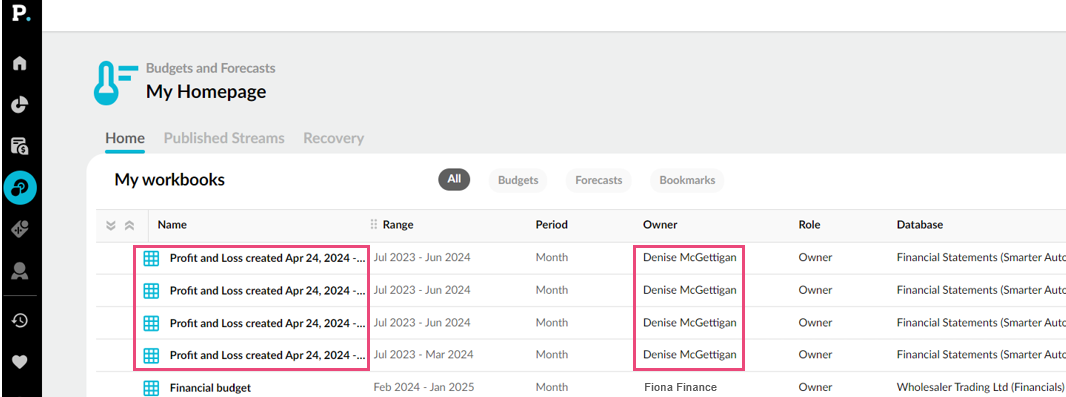Expand all rows with double-down chevron
The height and width of the screenshot is (397, 1066).
(x=111, y=225)
